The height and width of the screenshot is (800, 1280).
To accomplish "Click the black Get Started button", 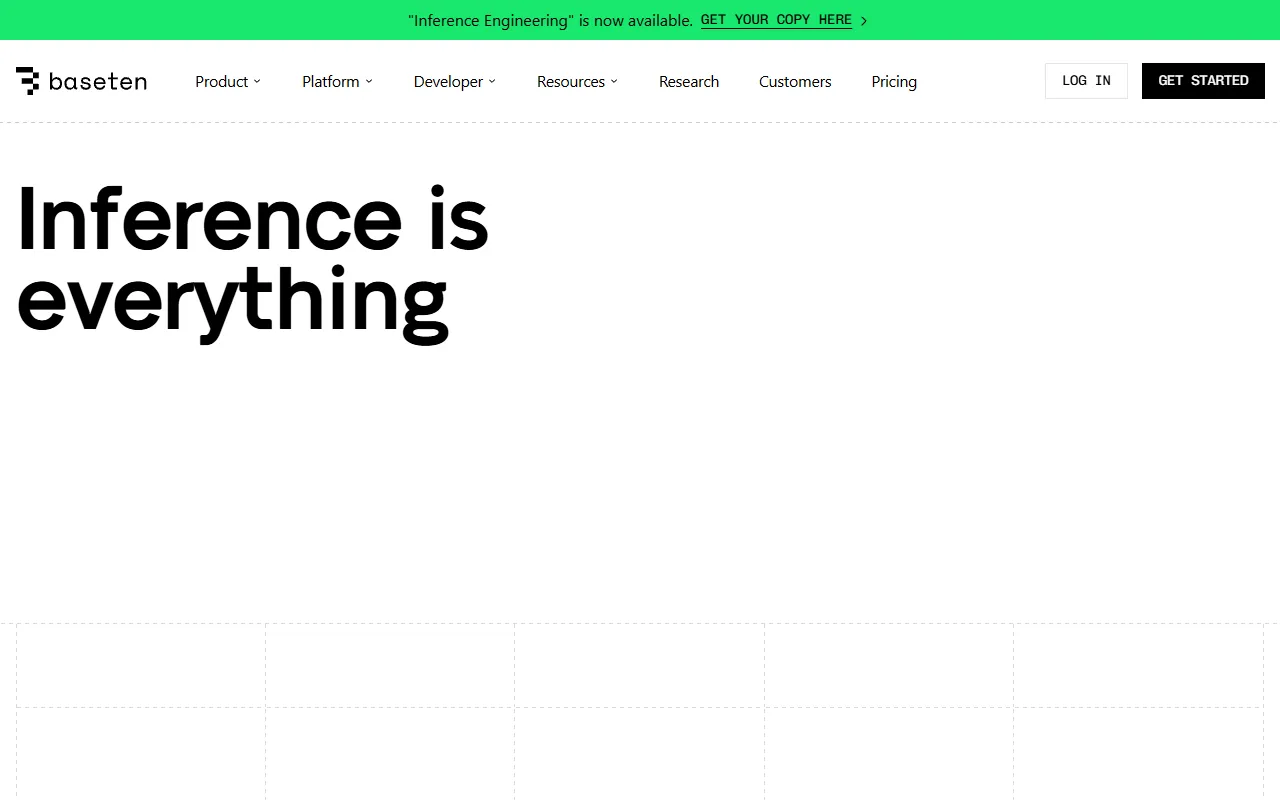I will click(1203, 81).
